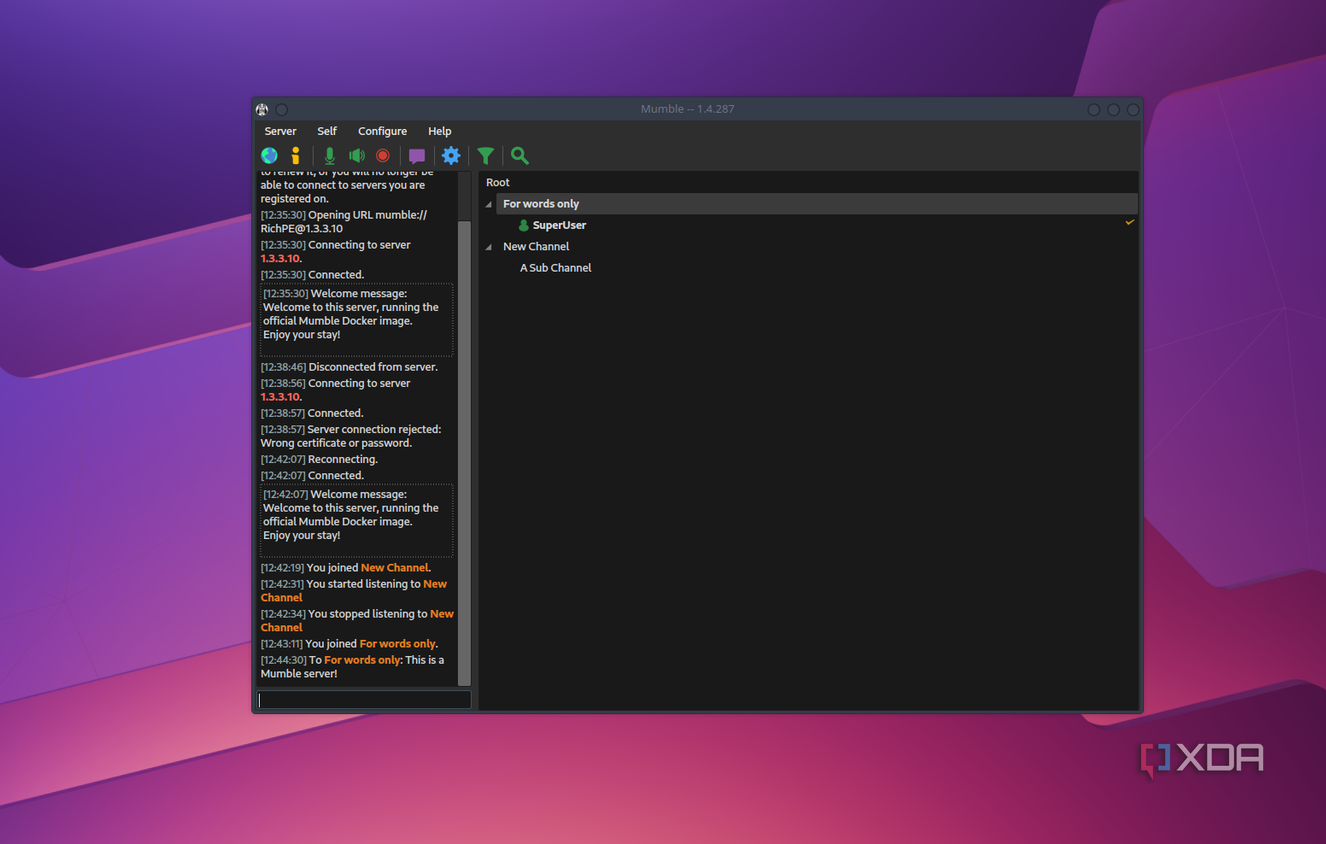Open the purple comment bubble icon
The image size is (1326, 844).
coord(417,155)
